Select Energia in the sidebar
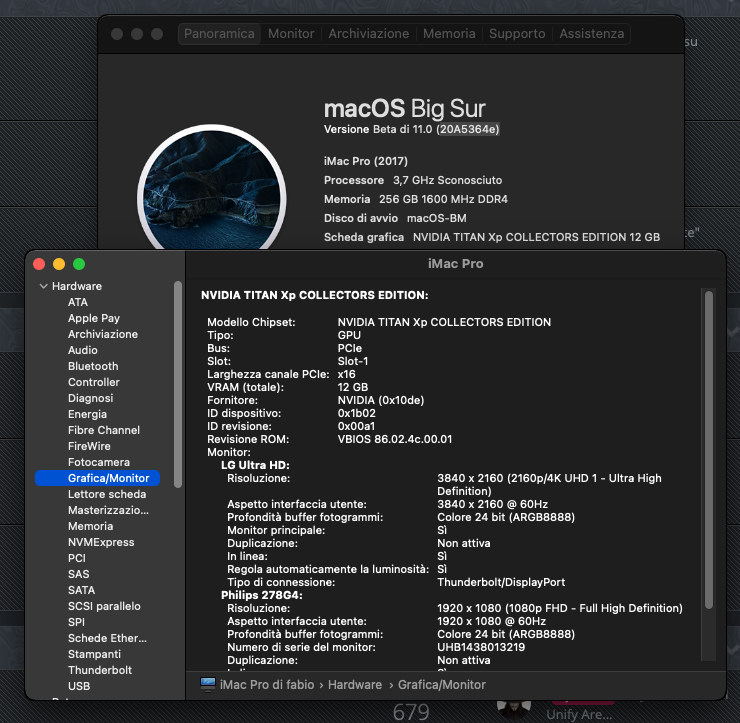The width and height of the screenshot is (740, 723). [x=87, y=414]
